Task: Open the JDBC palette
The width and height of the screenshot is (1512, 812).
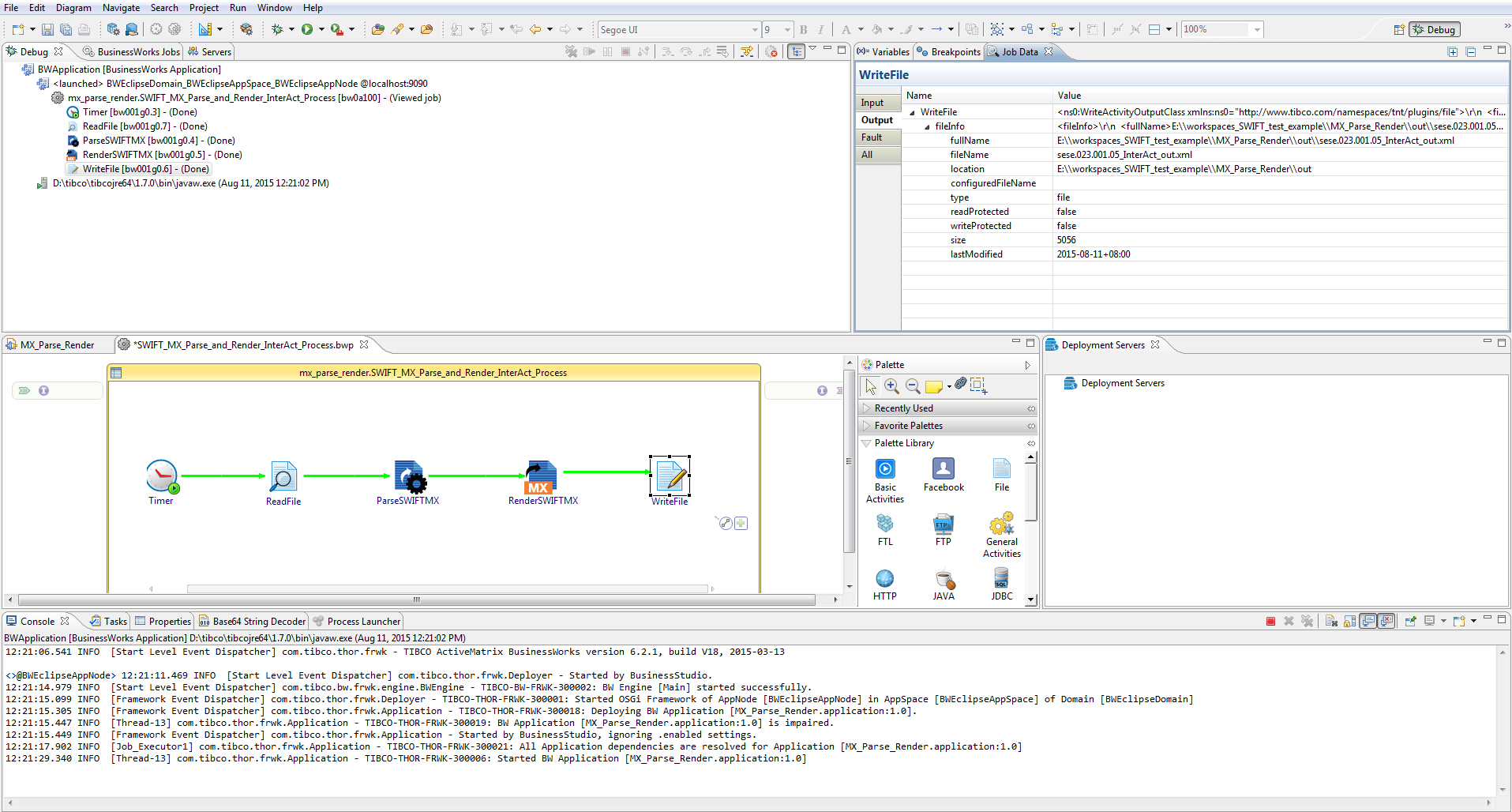Action: coord(1002,585)
